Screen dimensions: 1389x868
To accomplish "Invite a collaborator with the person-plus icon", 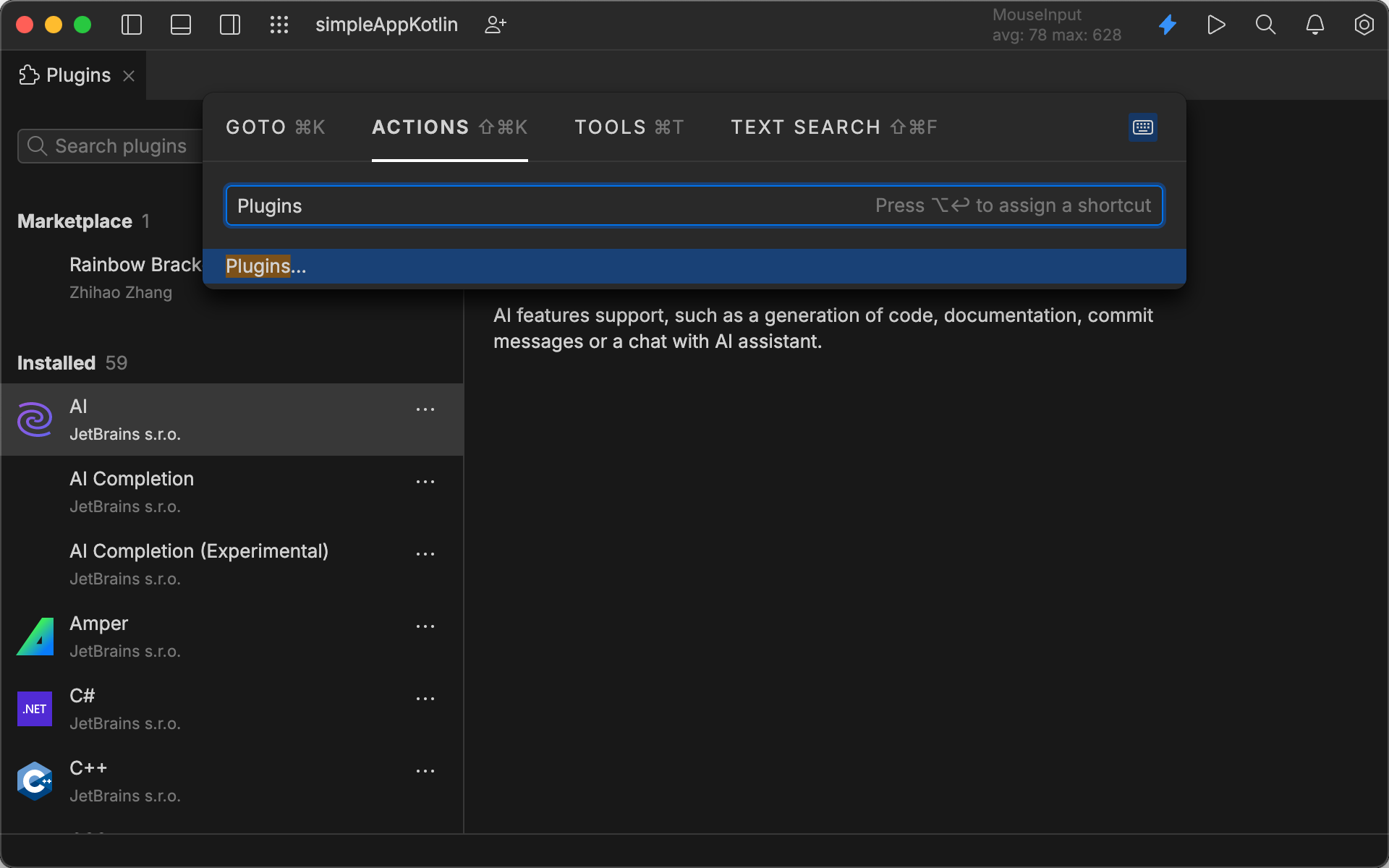I will (x=495, y=25).
